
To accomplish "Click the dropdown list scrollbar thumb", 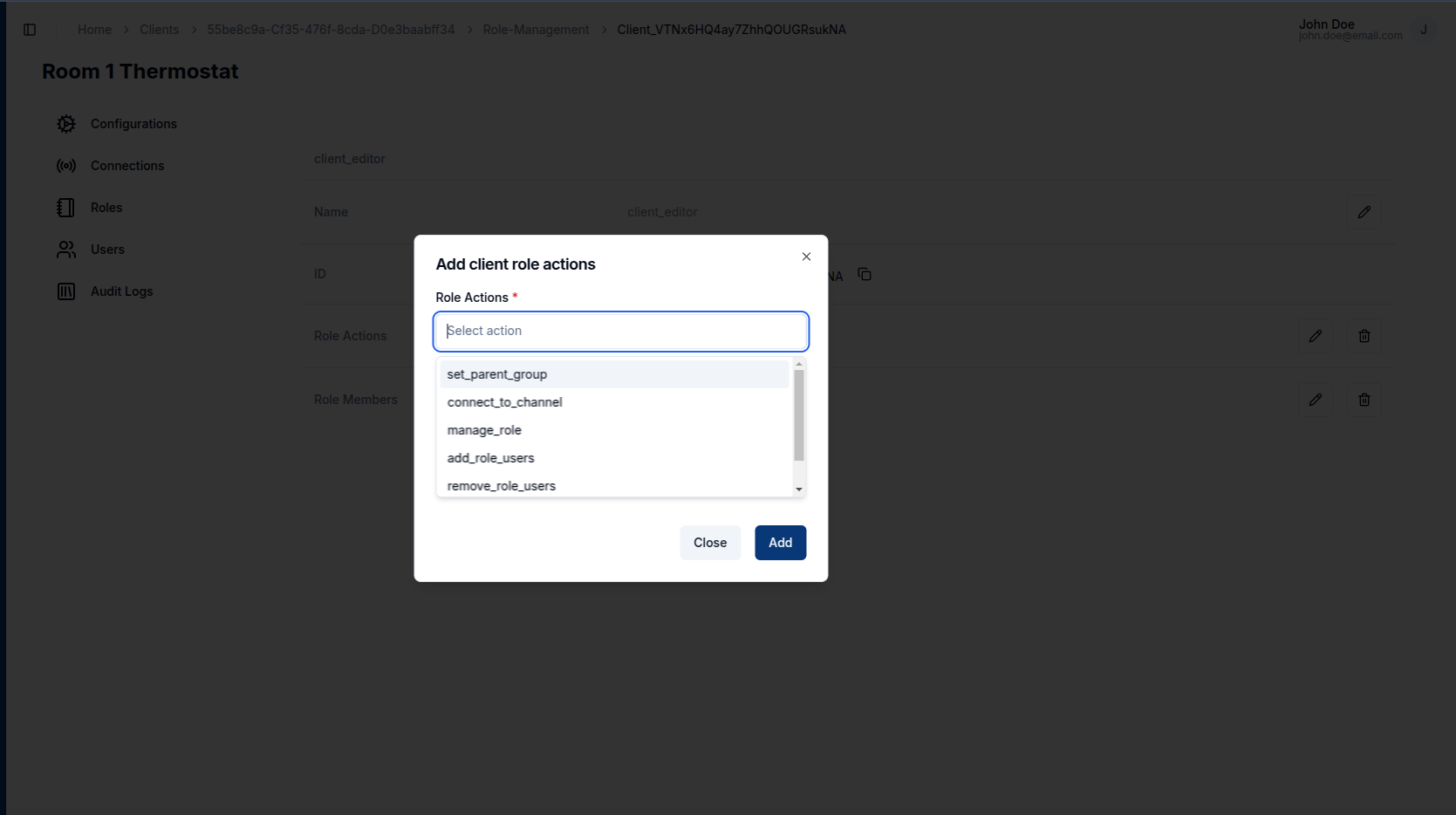I will pyautogui.click(x=799, y=415).
